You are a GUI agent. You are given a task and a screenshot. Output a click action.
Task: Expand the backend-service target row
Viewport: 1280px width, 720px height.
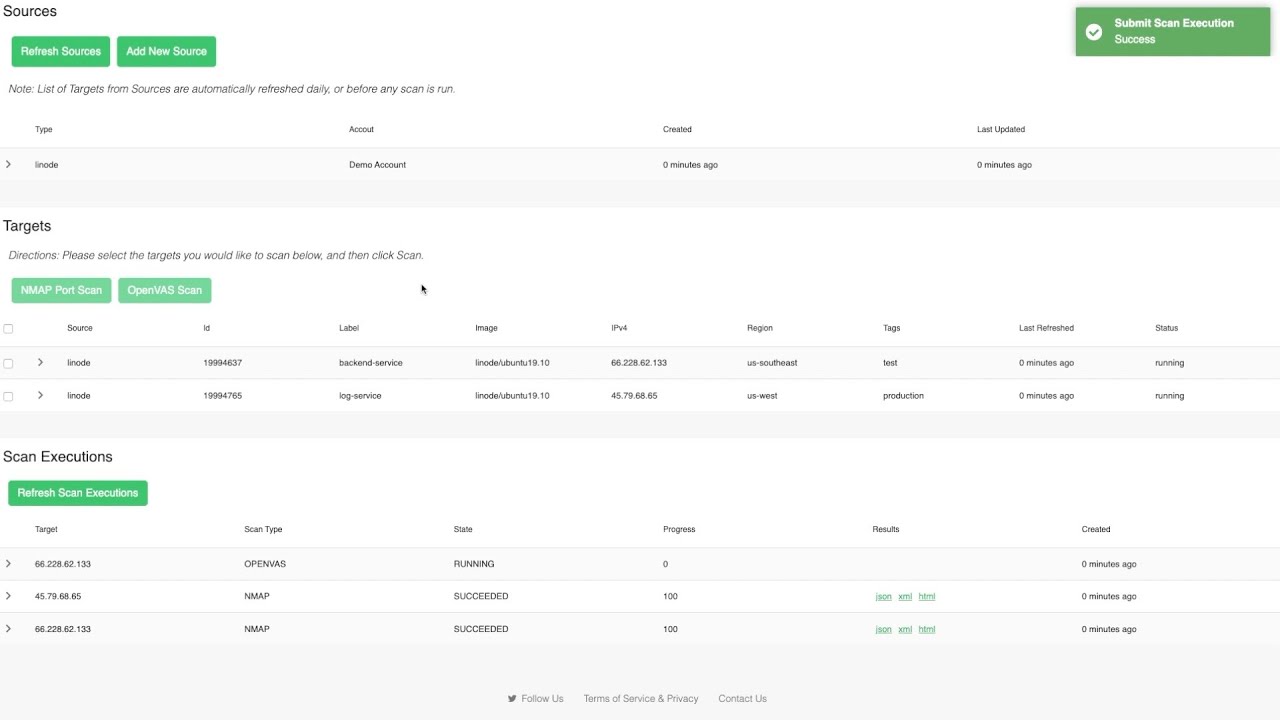[40, 362]
